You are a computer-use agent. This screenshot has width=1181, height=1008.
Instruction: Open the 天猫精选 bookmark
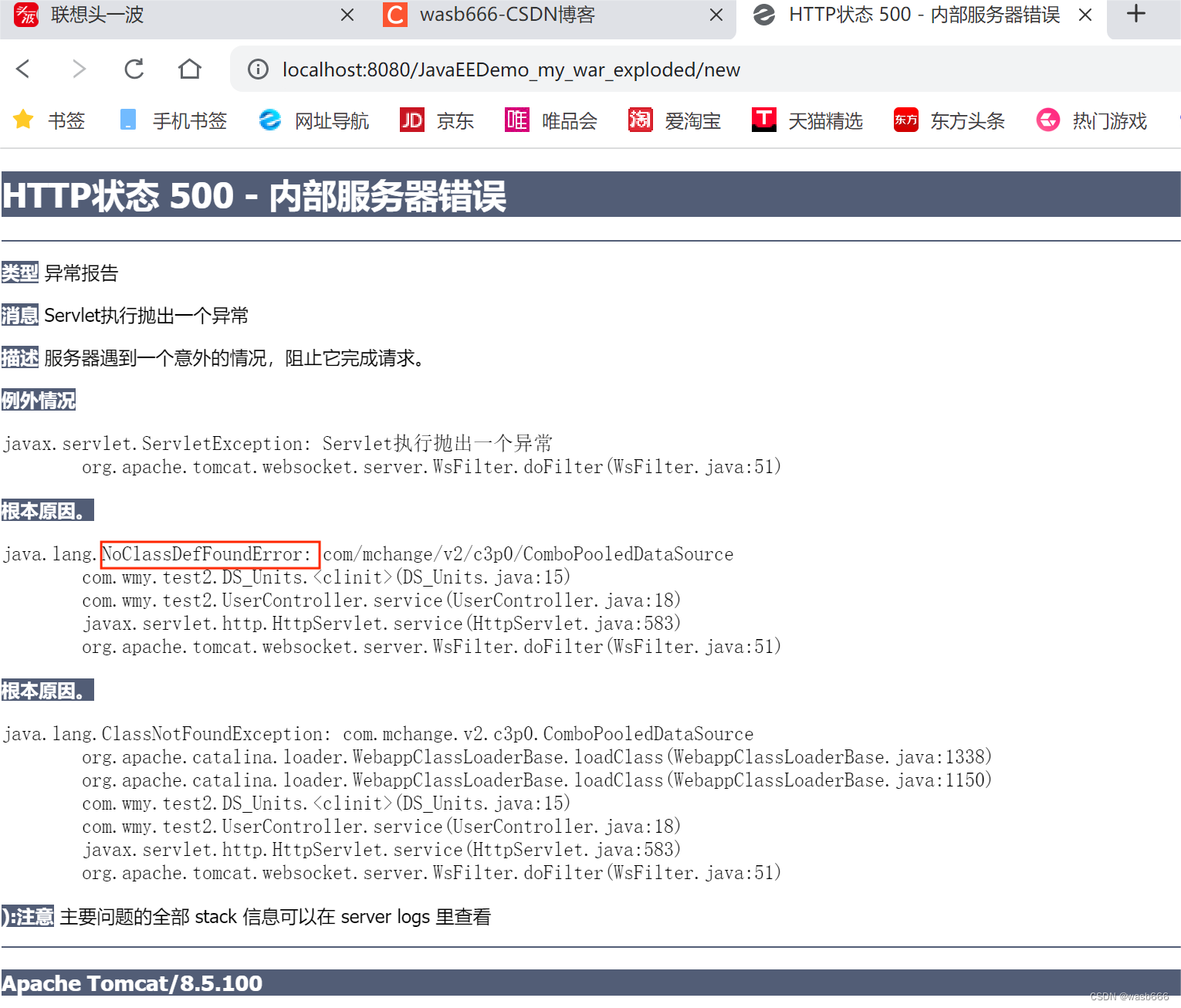click(x=807, y=120)
